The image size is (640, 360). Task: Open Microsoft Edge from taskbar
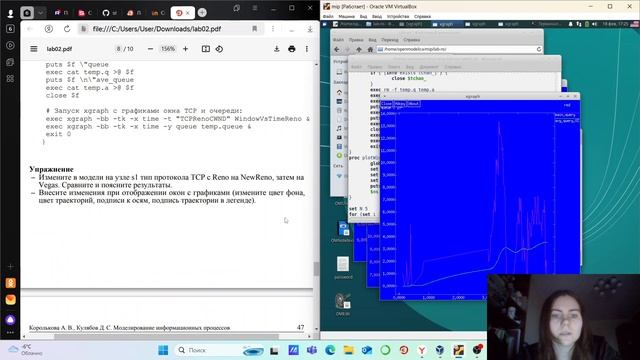[x=330, y=350]
